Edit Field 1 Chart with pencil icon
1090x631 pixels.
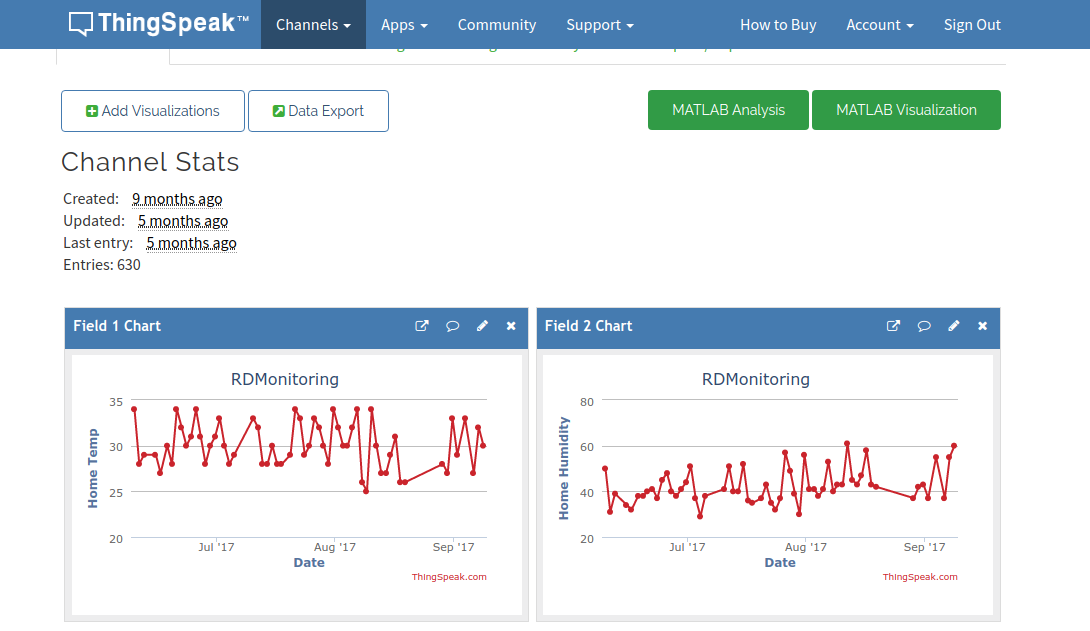point(482,326)
